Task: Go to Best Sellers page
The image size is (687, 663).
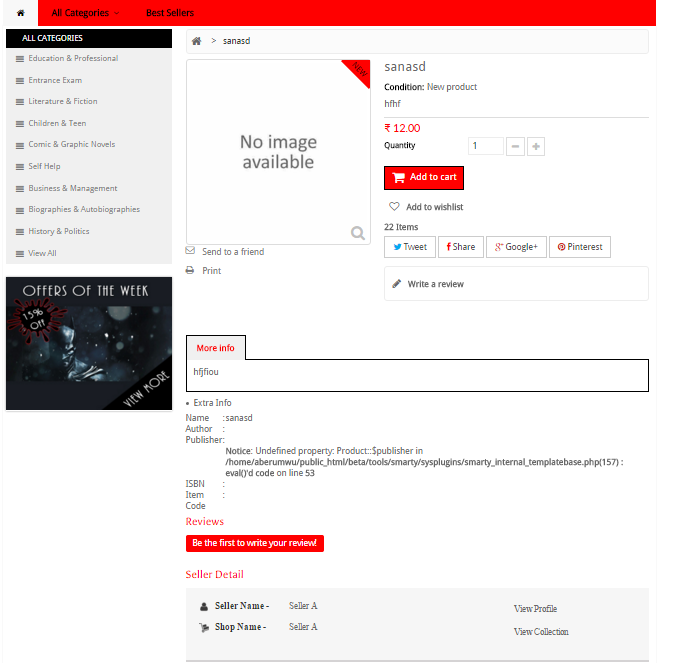Action: (170, 13)
